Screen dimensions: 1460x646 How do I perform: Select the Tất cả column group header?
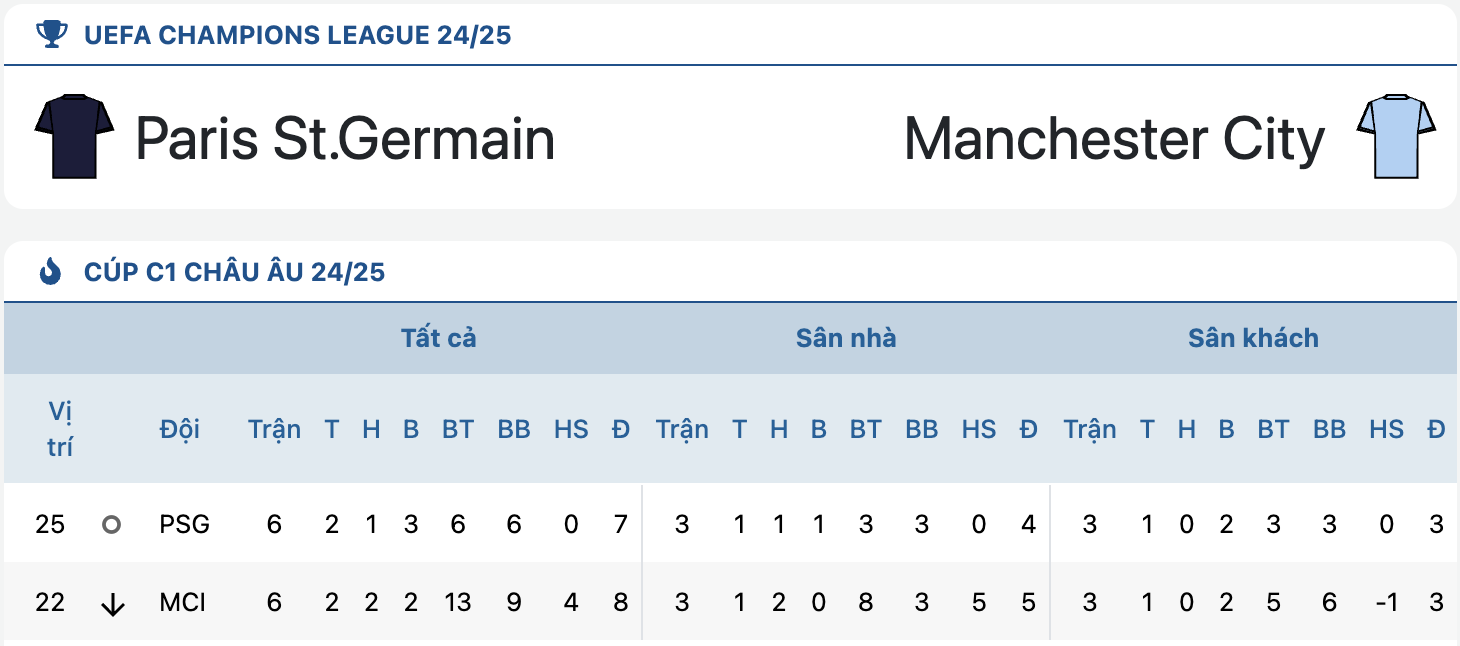coord(439,338)
